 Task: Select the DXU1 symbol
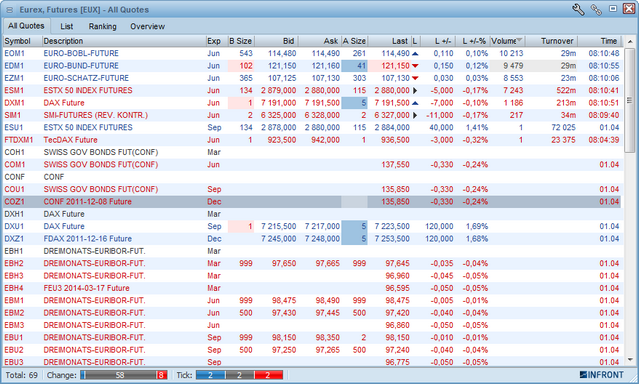pyautogui.click(x=14, y=226)
